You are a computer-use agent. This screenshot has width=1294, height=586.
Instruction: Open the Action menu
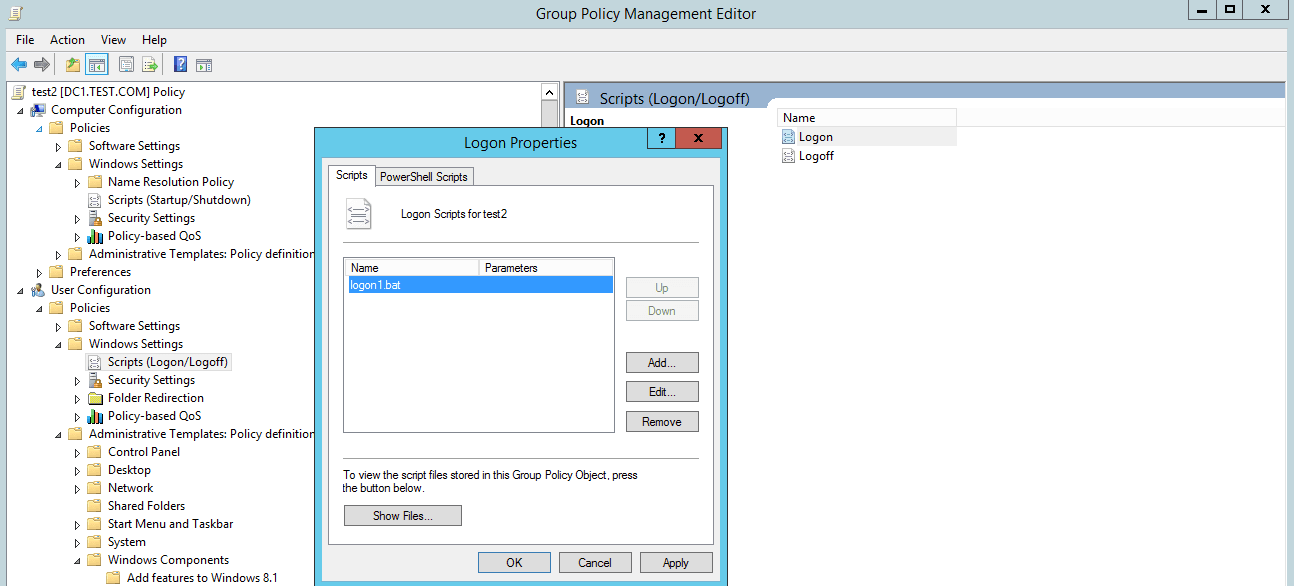pos(68,40)
